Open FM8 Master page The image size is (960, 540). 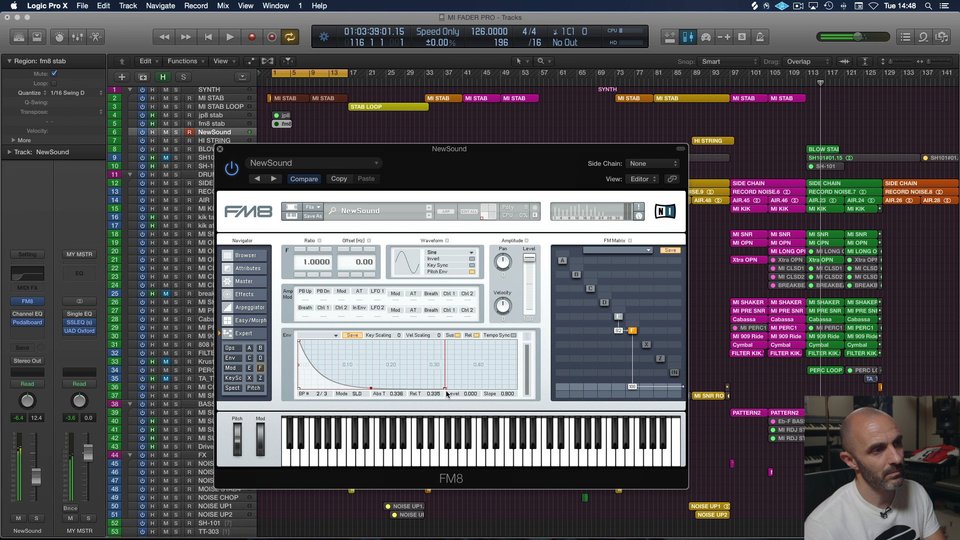tap(244, 281)
